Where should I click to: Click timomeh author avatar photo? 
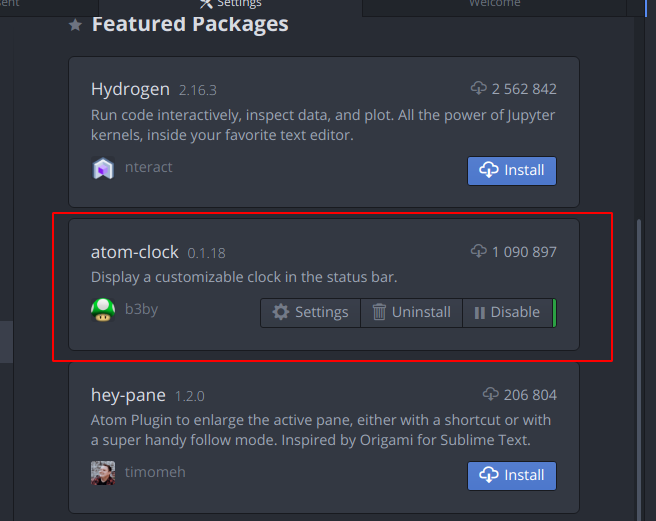tap(103, 473)
